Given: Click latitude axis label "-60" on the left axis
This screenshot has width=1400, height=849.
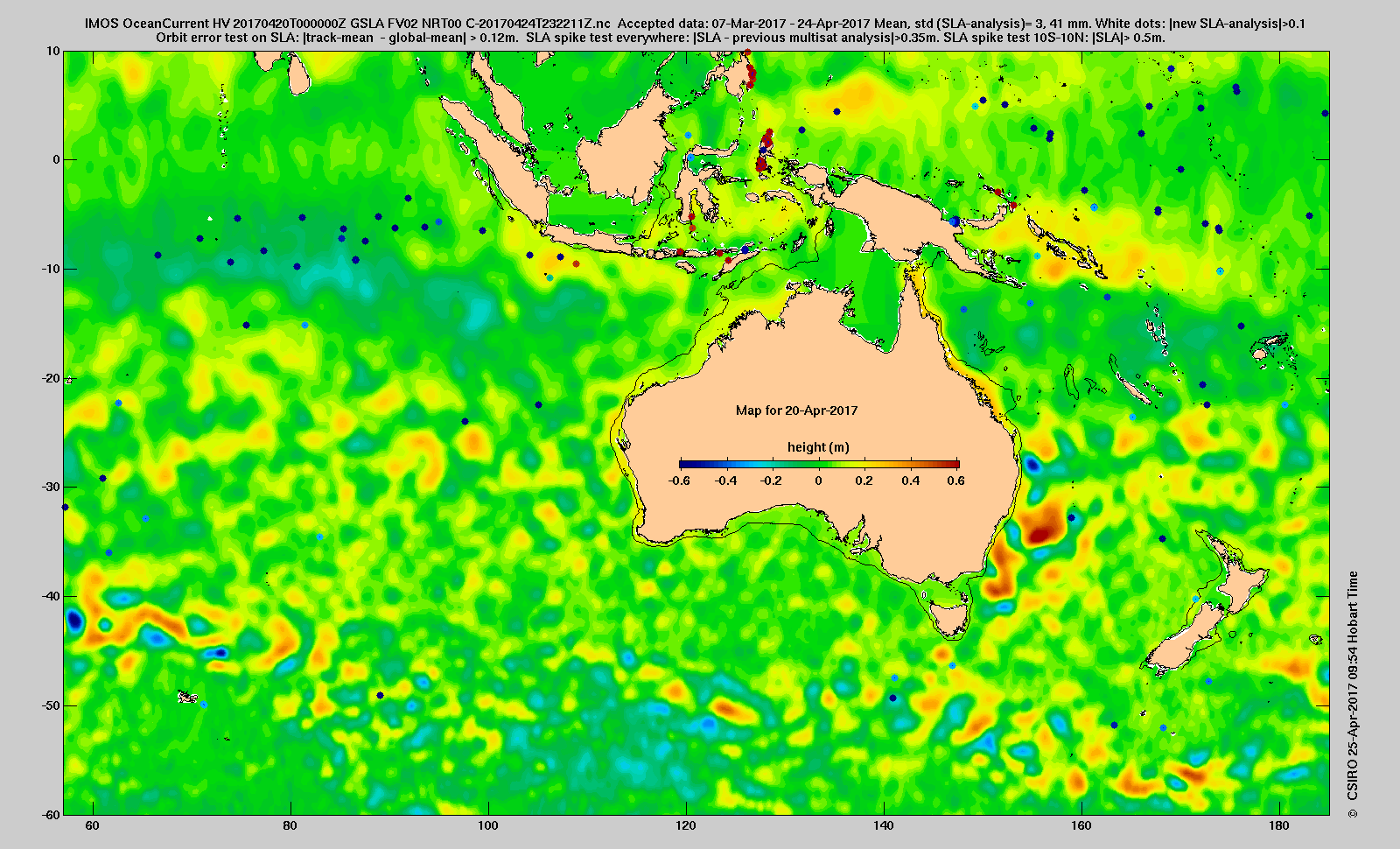Looking at the screenshot, I should coord(50,814).
